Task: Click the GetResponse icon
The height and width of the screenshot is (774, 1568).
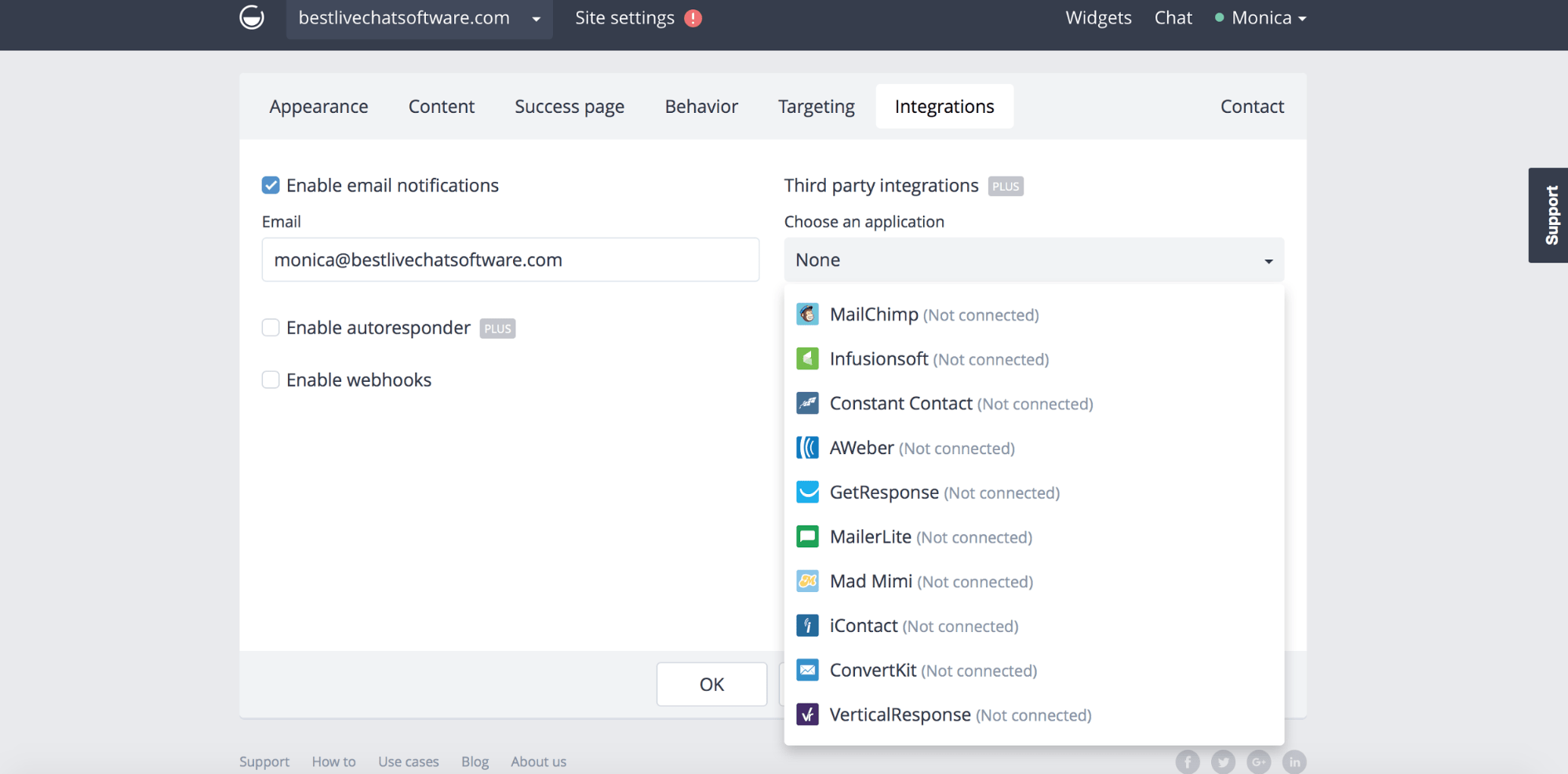Action: tap(807, 492)
